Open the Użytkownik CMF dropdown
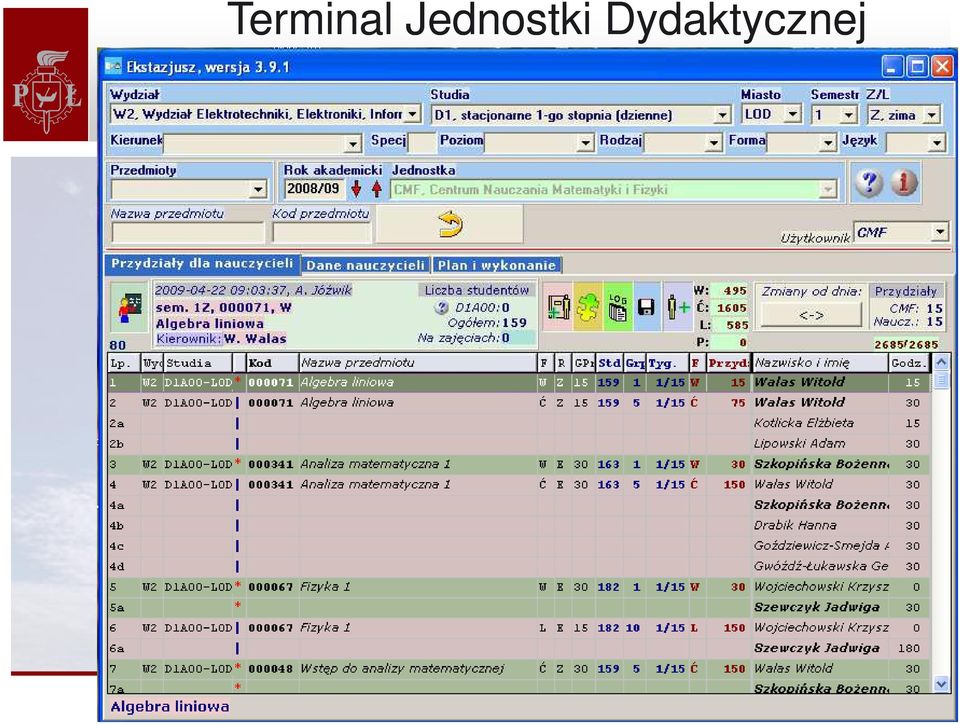This screenshot has width=960, height=724. pos(940,231)
